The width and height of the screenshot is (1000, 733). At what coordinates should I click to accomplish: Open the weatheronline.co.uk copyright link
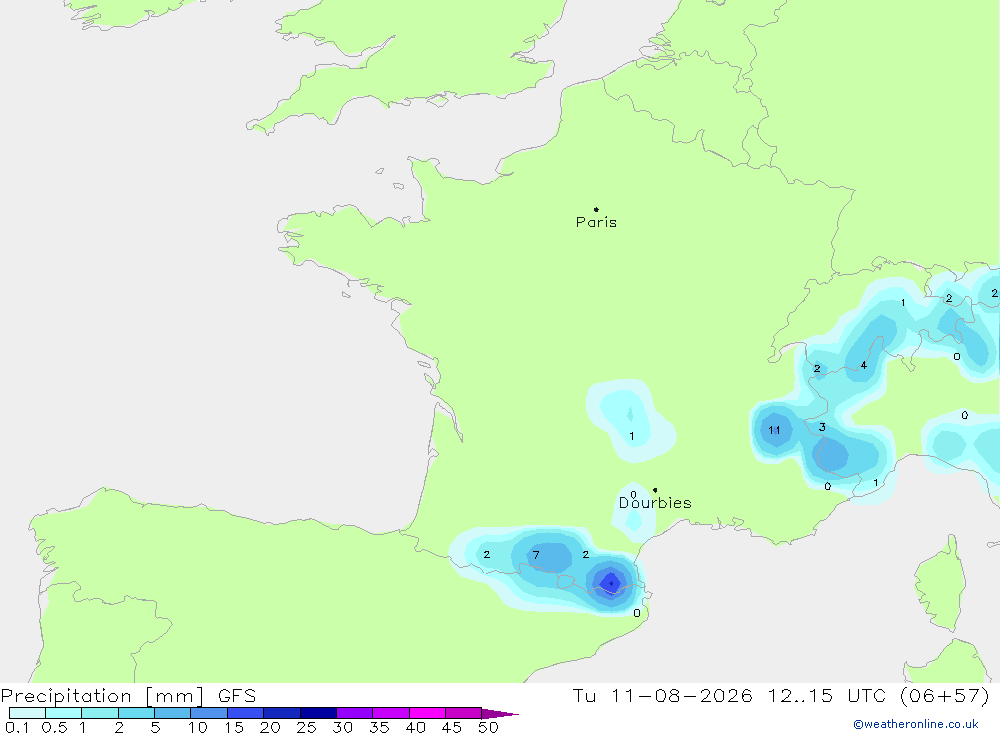point(916,724)
